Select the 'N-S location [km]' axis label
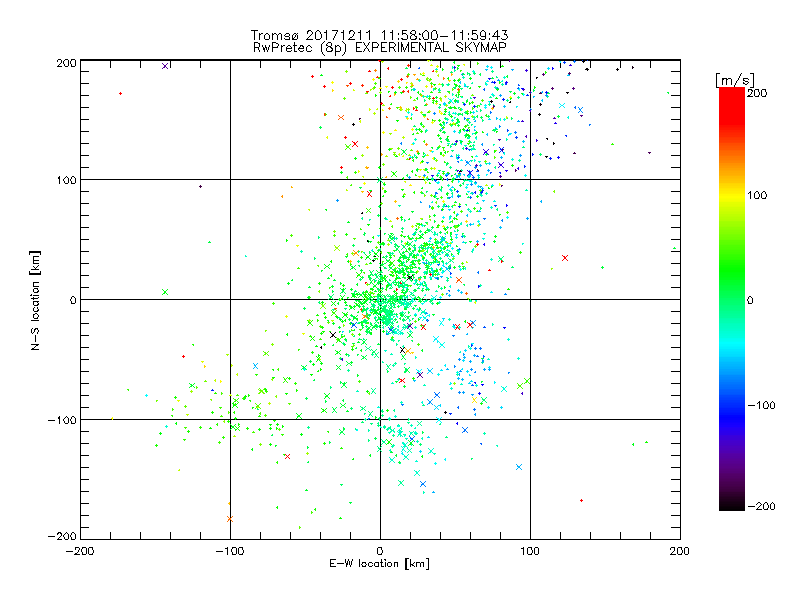This screenshot has width=800, height=600. (35, 300)
